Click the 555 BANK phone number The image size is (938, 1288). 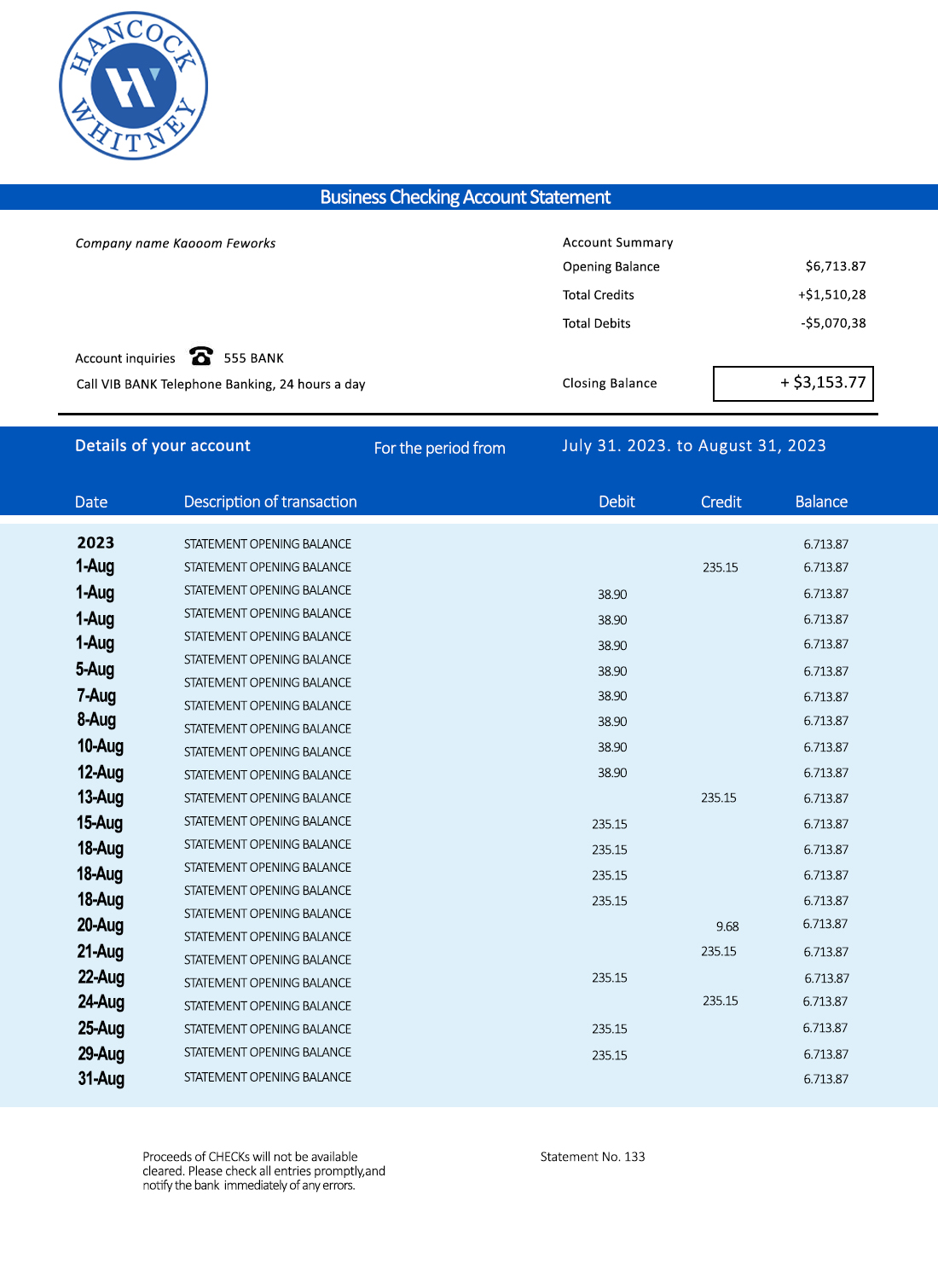coord(253,358)
